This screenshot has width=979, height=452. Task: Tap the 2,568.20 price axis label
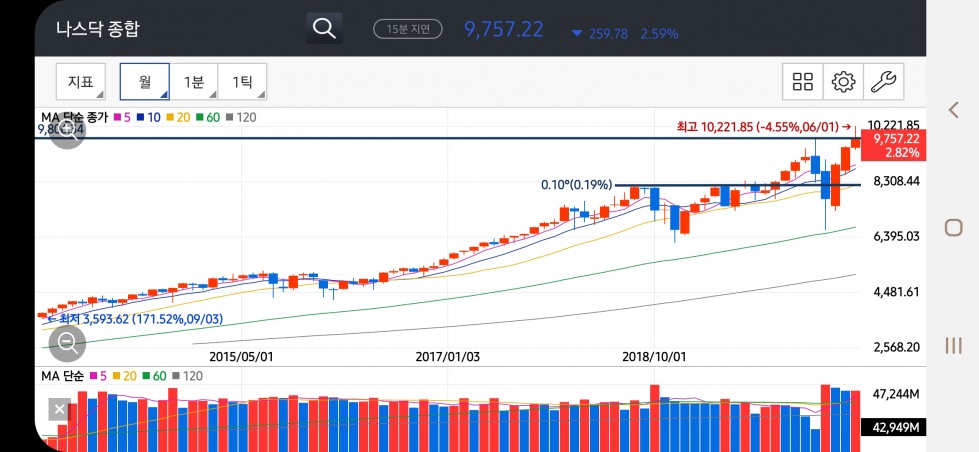(x=897, y=347)
